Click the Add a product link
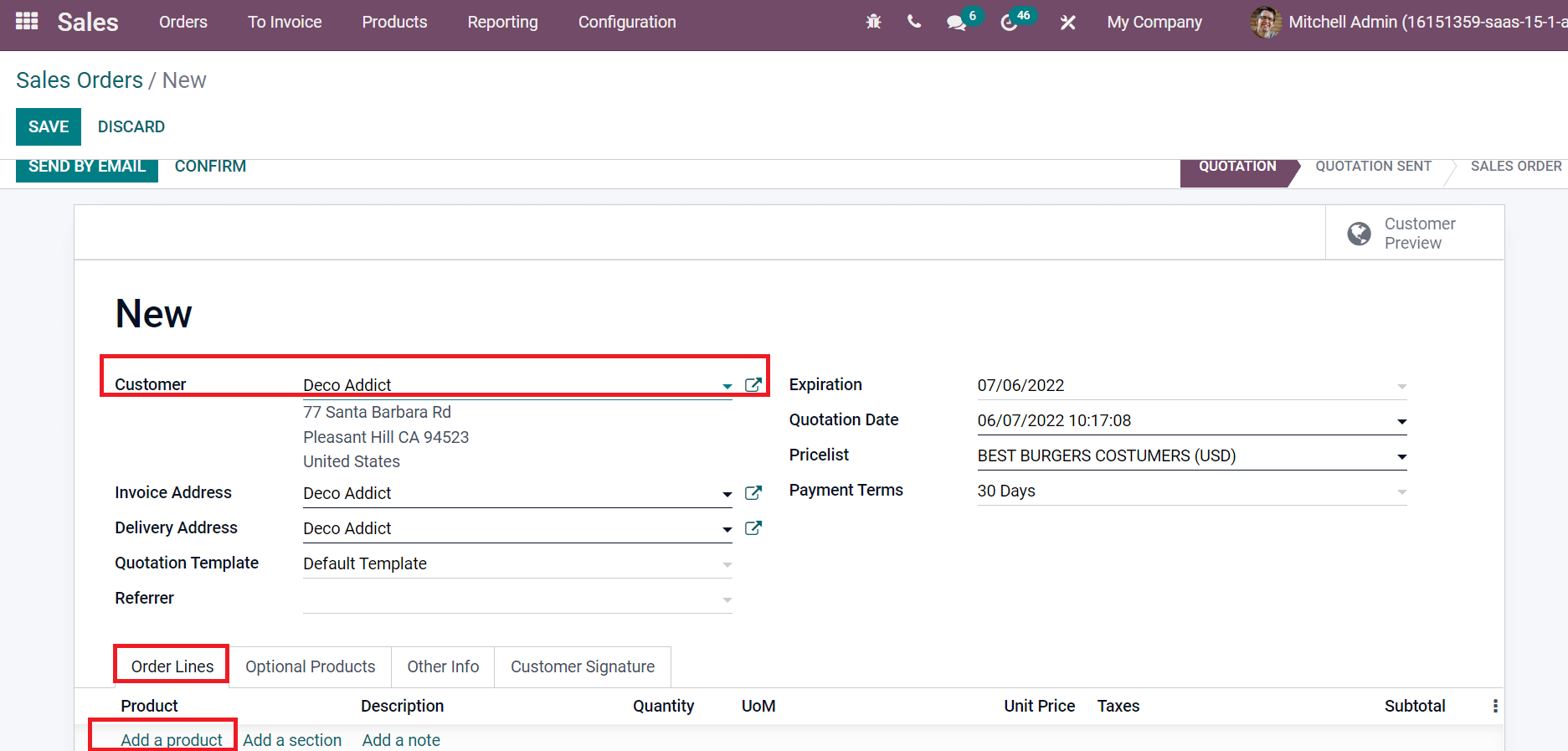1568x751 pixels. 172,740
